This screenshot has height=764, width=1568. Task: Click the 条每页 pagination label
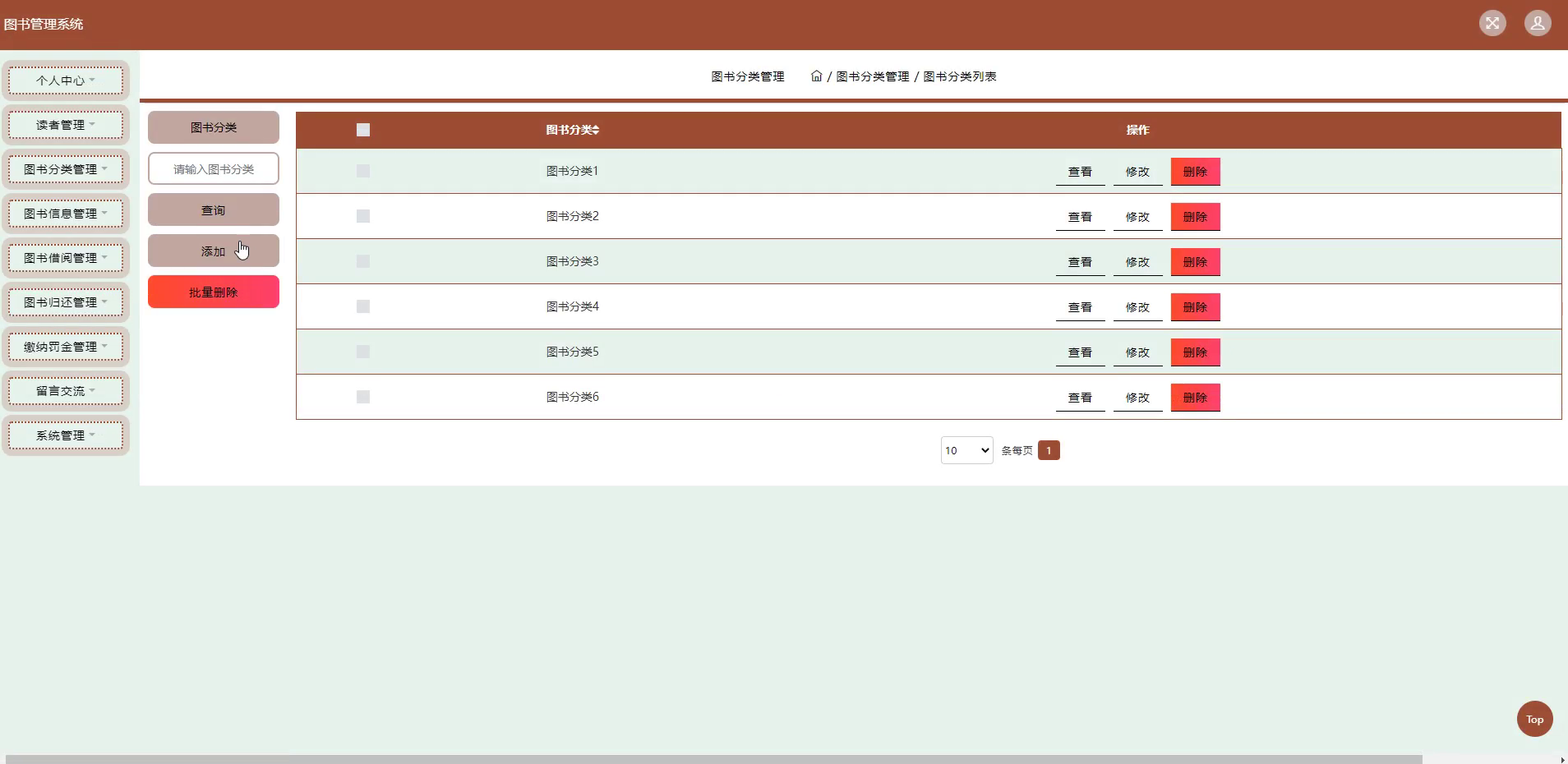pos(1017,451)
